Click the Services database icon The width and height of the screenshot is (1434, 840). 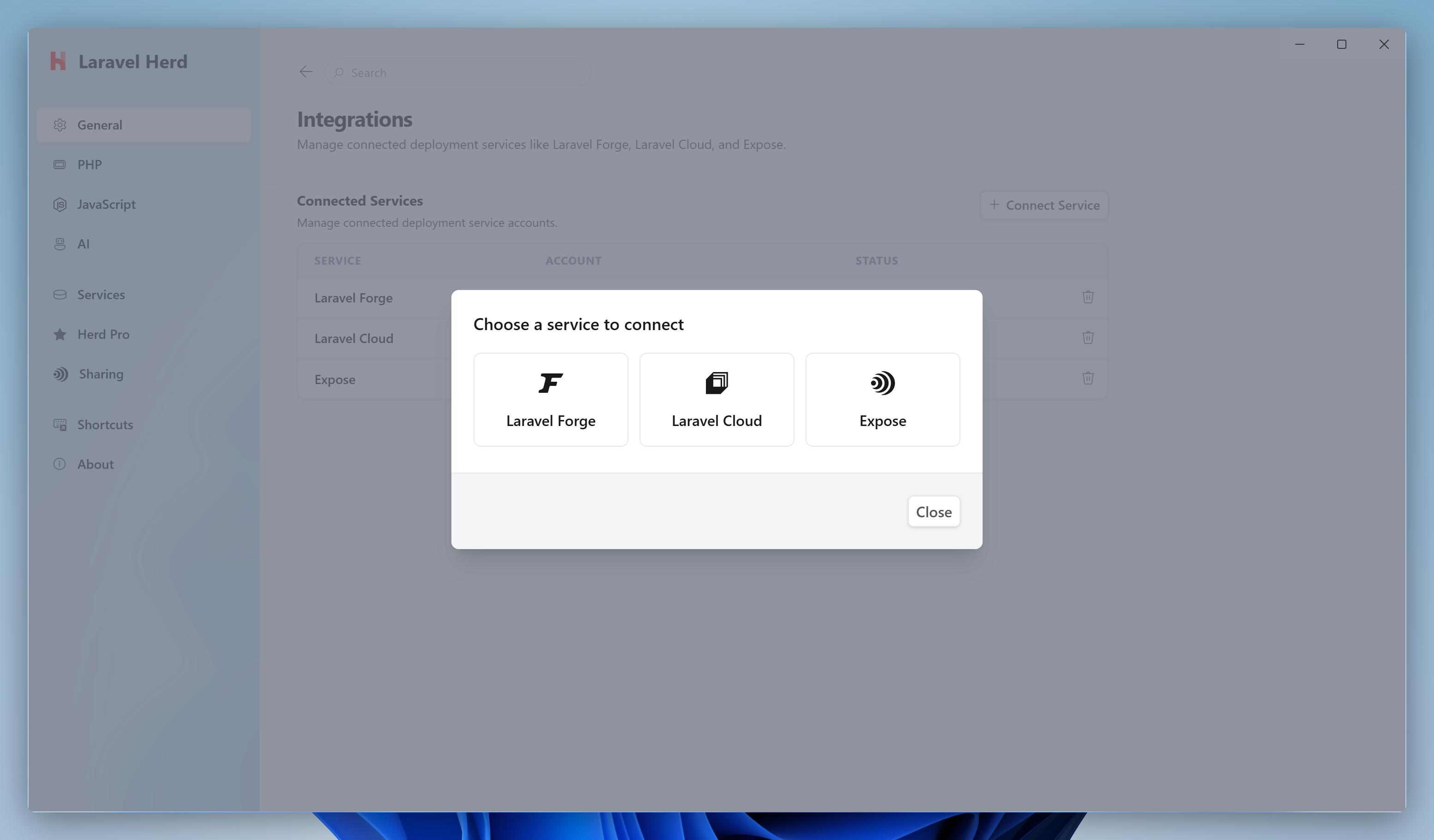(x=60, y=294)
